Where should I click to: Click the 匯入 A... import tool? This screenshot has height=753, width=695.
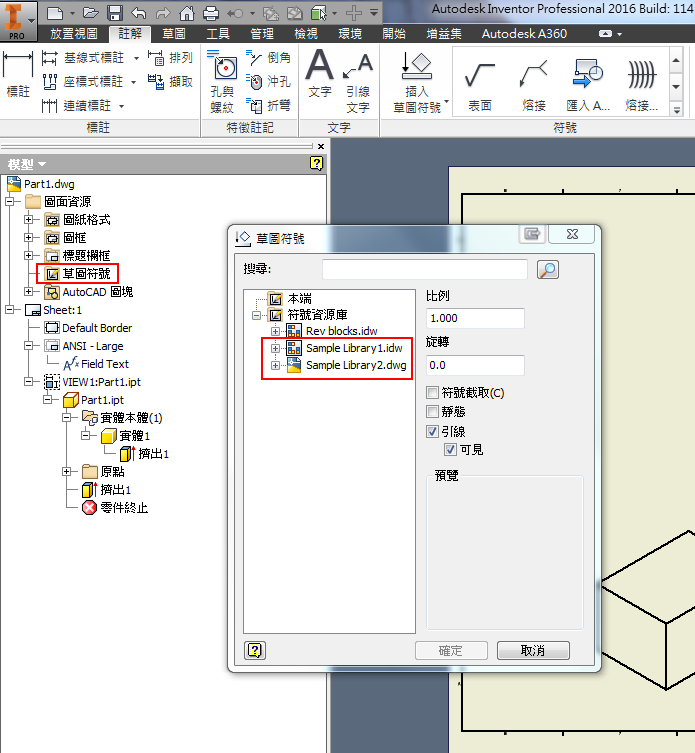pyautogui.click(x=588, y=85)
